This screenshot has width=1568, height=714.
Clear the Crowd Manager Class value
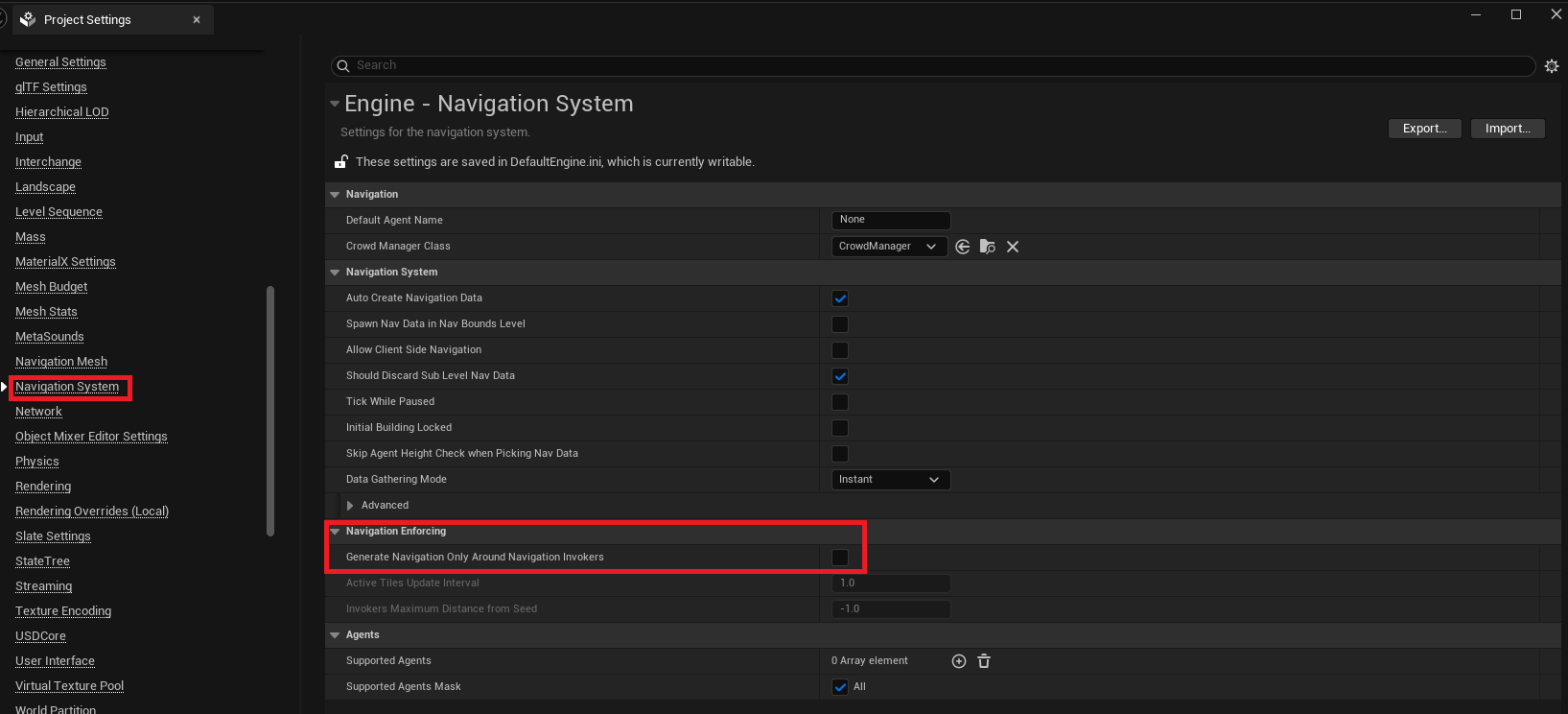1013,247
